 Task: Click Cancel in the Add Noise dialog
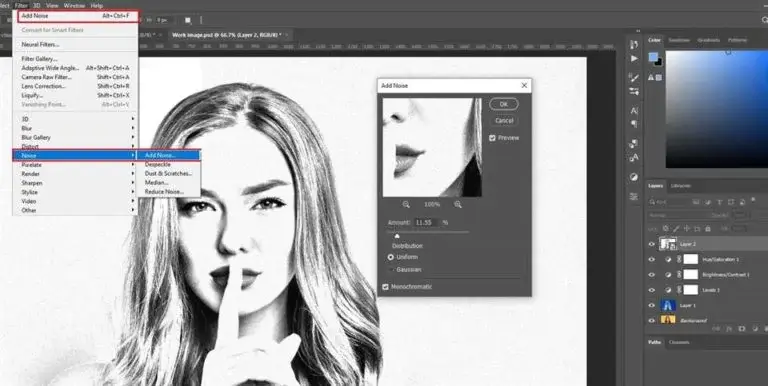504,121
